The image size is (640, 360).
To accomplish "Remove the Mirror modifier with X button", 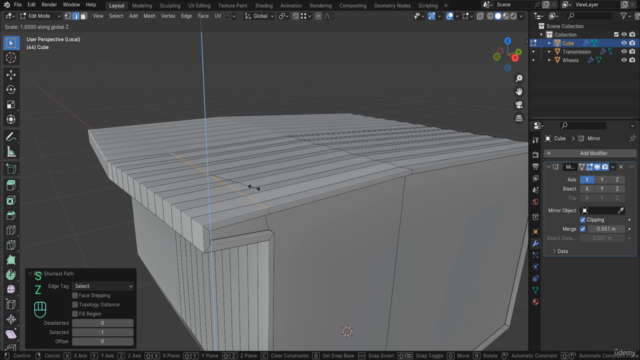I will pyautogui.click(x=621, y=167).
